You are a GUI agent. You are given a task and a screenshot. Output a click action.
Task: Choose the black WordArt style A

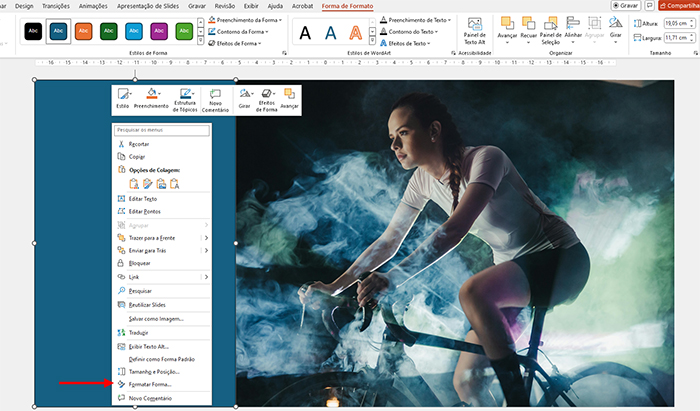coord(305,33)
